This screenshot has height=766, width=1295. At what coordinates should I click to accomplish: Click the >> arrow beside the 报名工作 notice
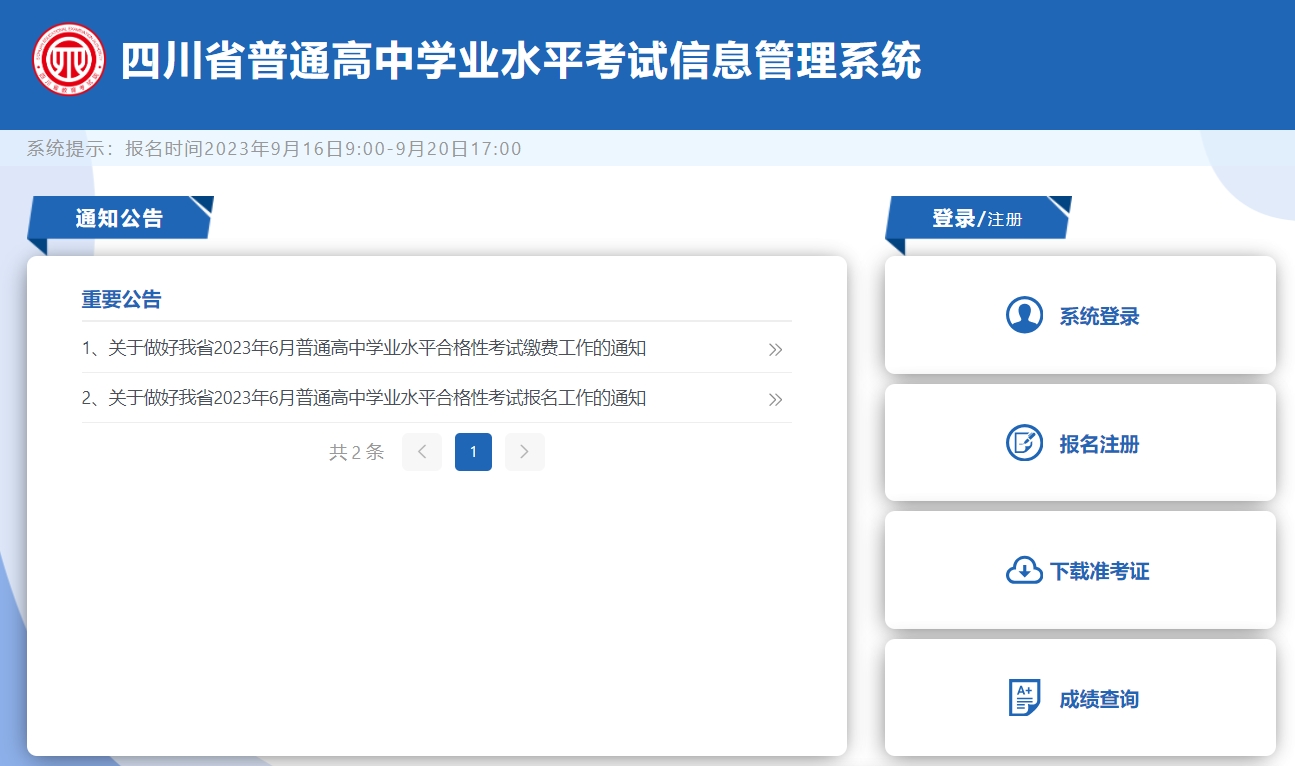[x=774, y=398]
